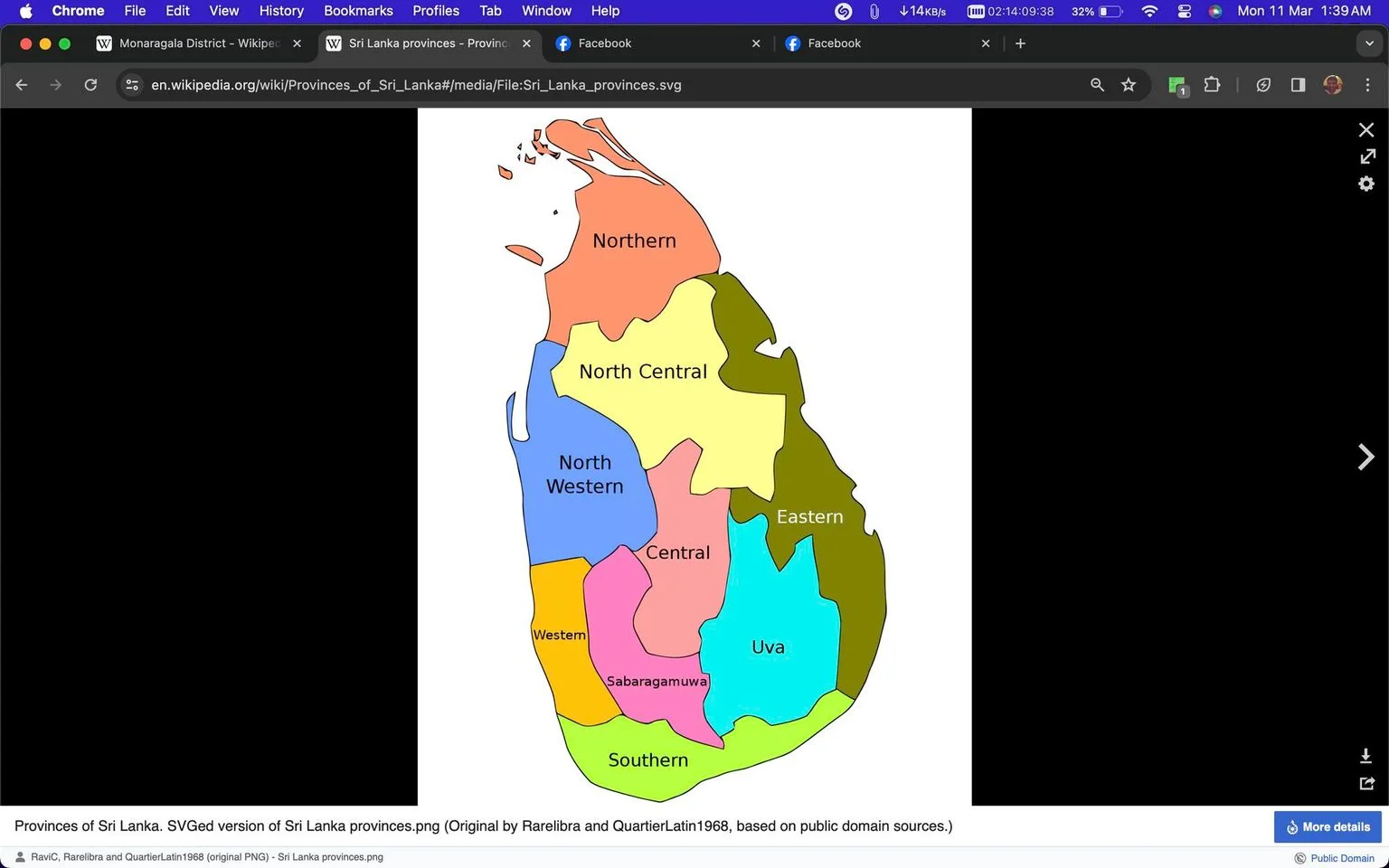Open macOS Control Center toggles
Screen dimensions: 1389x868
pos(1184,11)
